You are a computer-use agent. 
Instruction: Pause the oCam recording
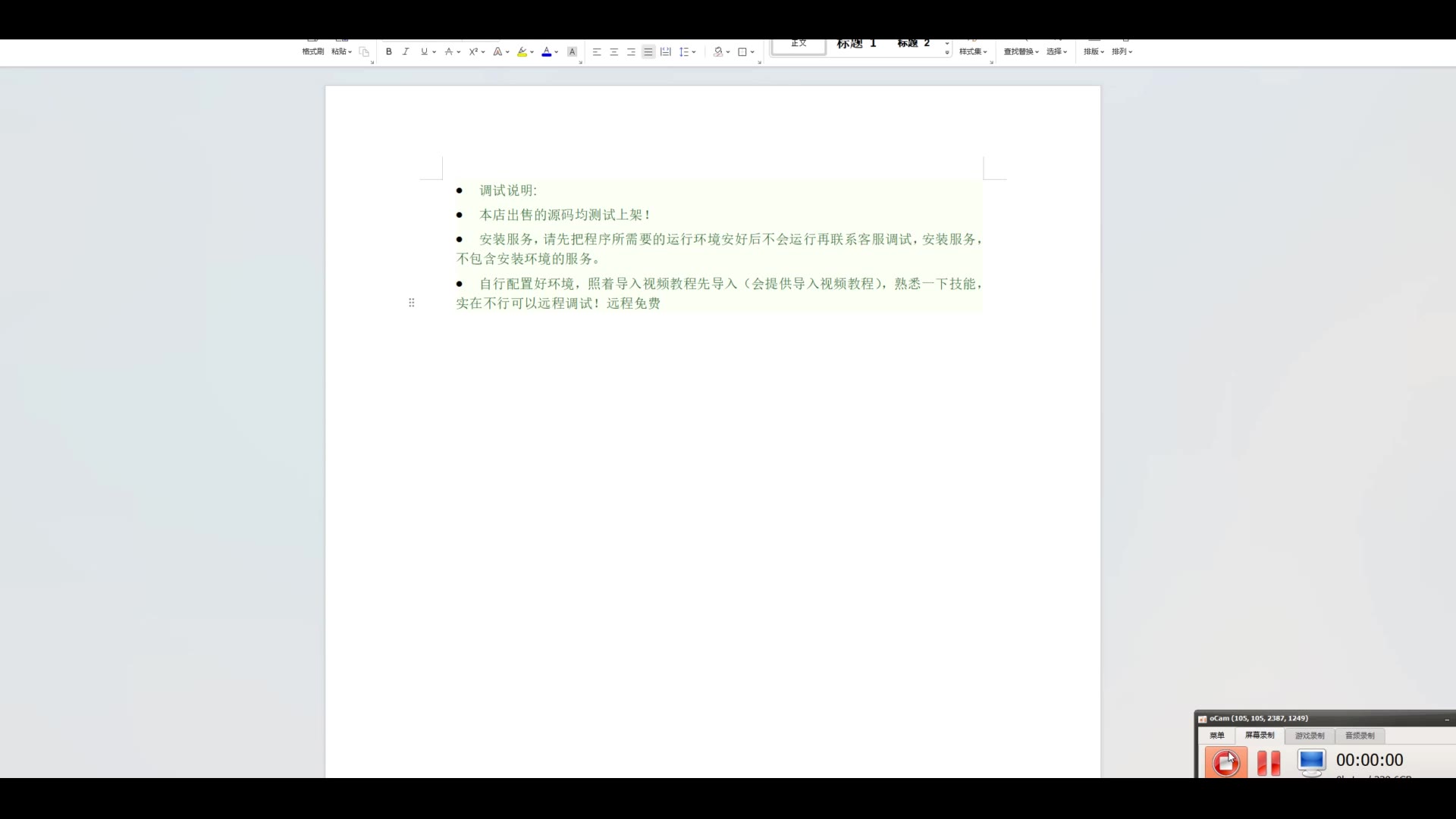1269,762
